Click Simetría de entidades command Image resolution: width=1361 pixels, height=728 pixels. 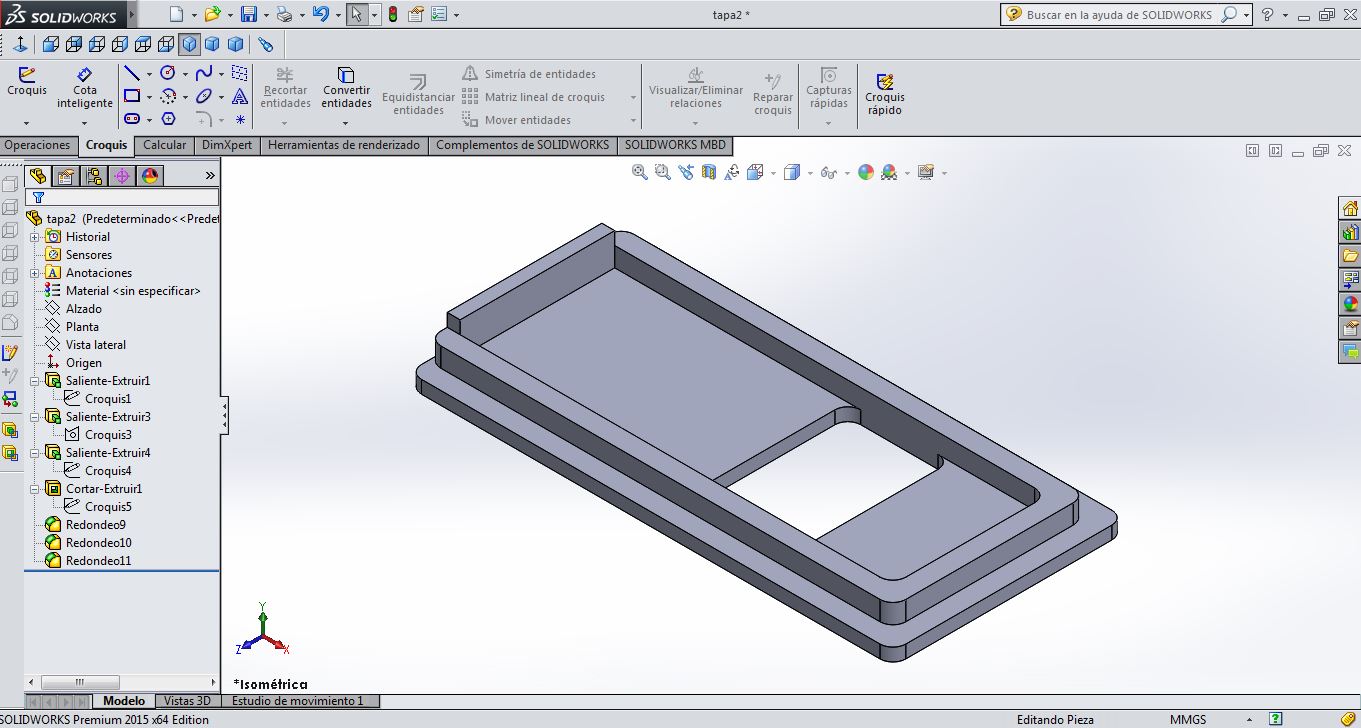coord(529,74)
